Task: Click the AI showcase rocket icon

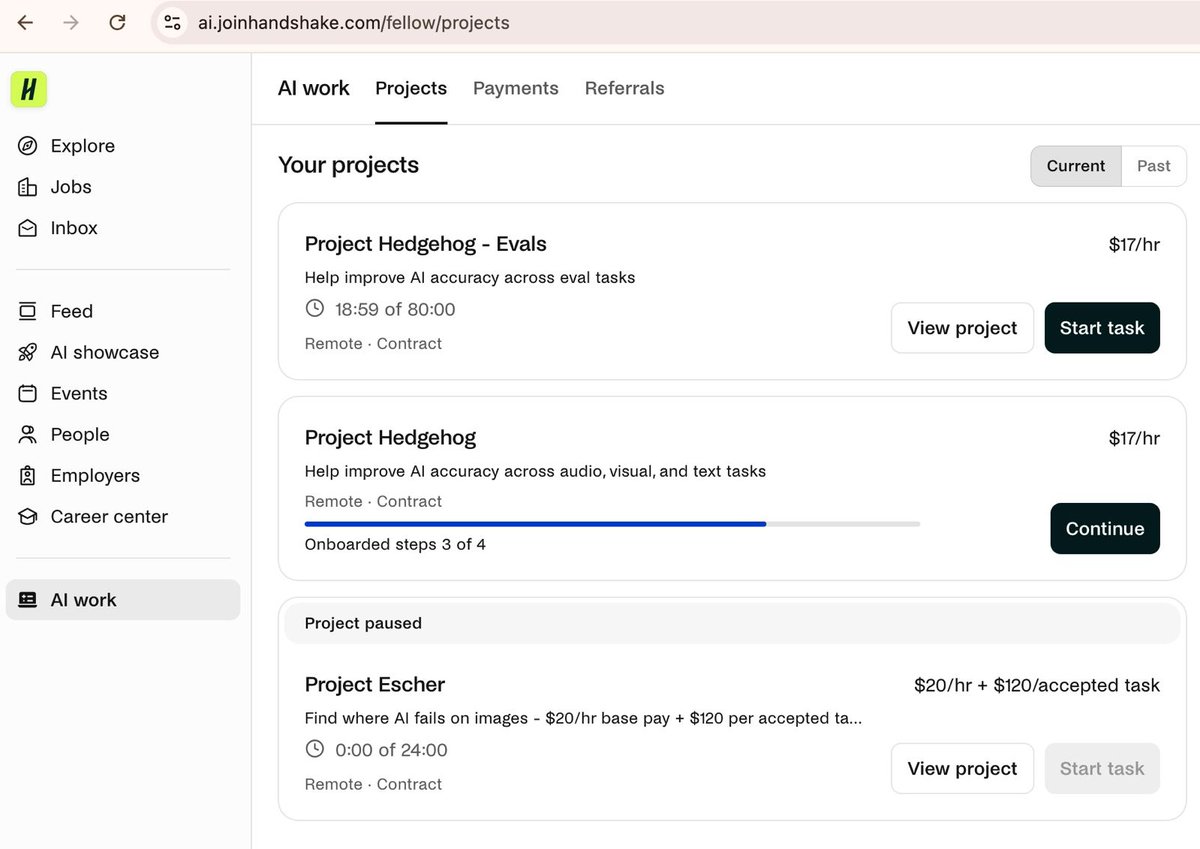Action: (x=28, y=352)
